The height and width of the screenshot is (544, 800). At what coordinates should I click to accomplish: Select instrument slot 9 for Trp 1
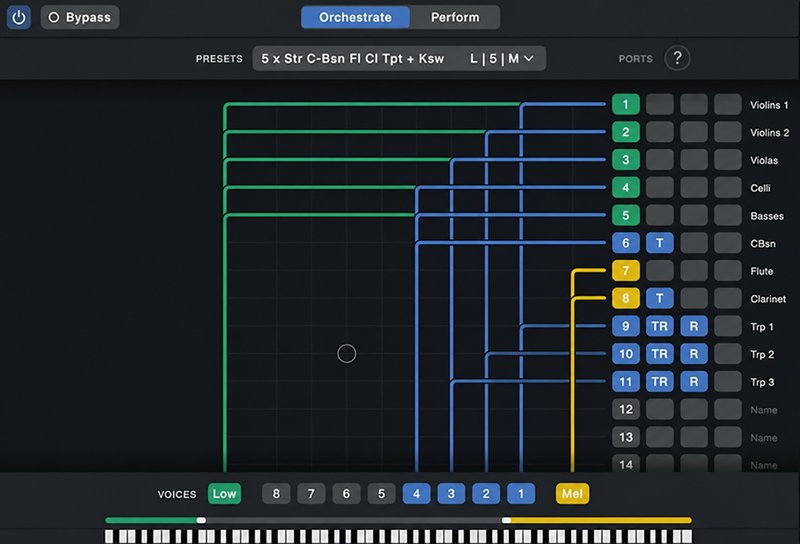coord(626,326)
